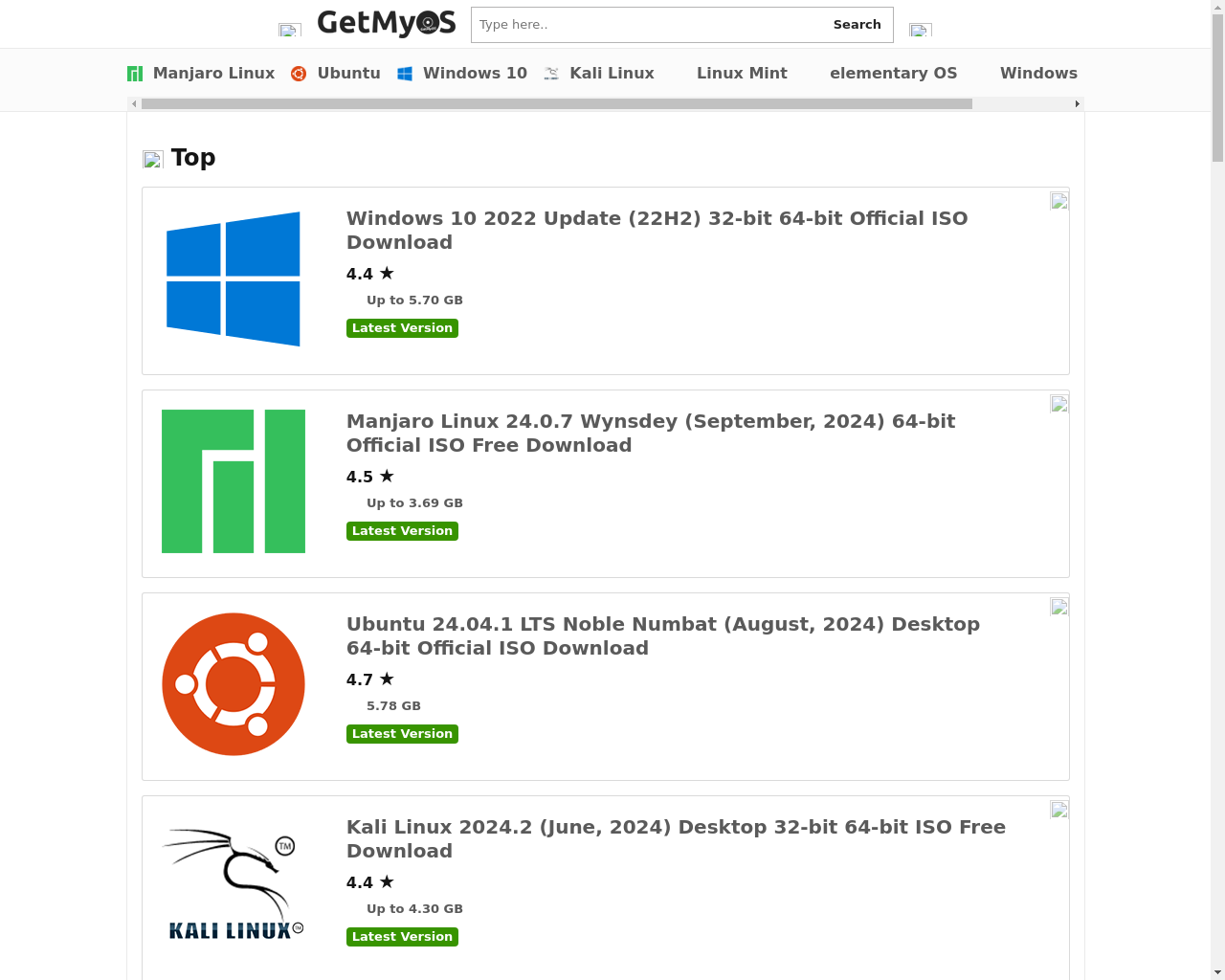Click the corner icon on the Ubuntu card
This screenshot has width=1225, height=980.
pos(1058,607)
